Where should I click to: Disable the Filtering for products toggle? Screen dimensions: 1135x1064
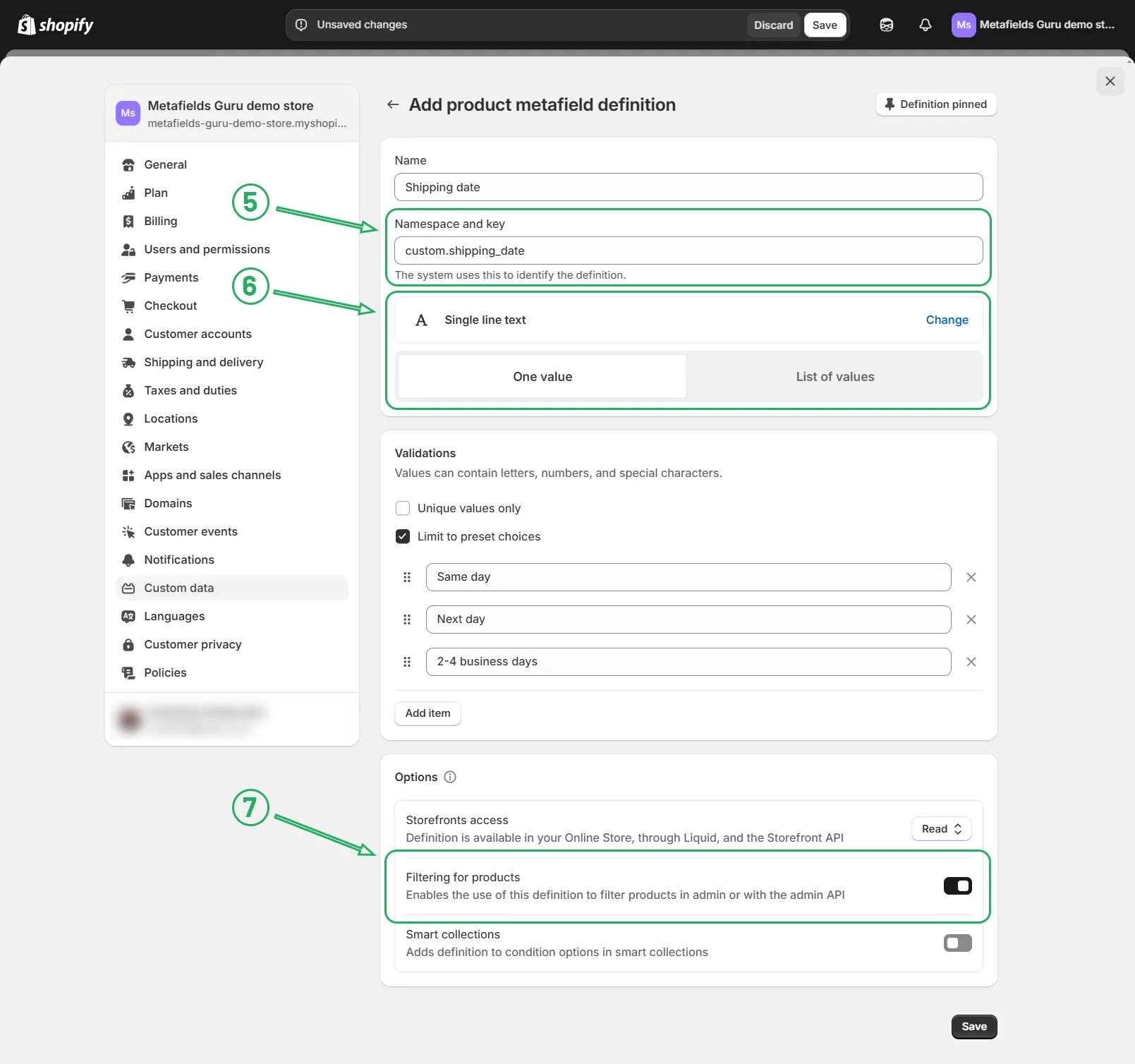(x=957, y=885)
